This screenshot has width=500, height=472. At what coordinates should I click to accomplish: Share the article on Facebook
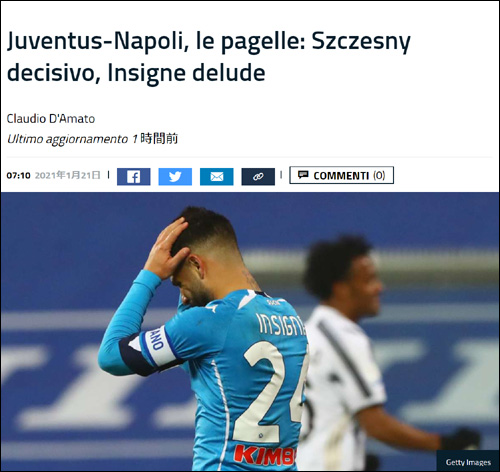tap(134, 176)
